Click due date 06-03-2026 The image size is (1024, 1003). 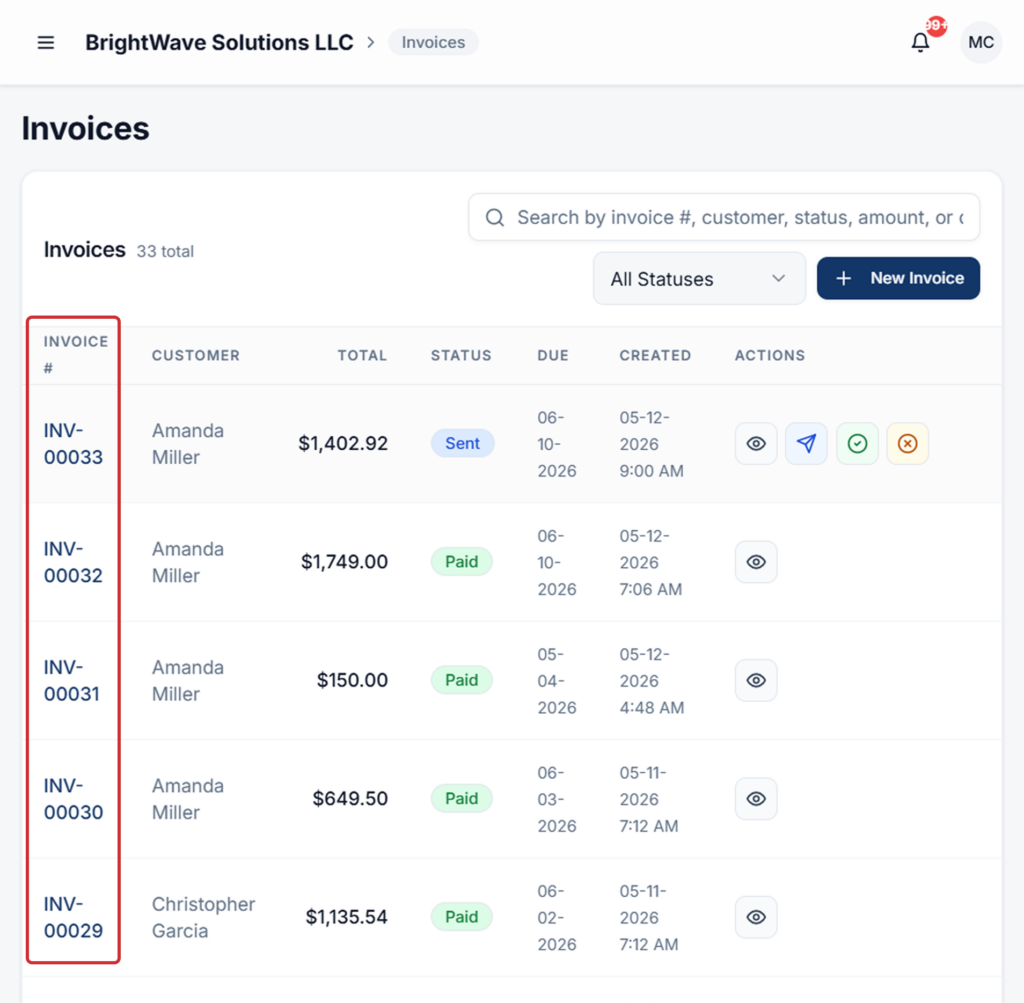tap(557, 799)
